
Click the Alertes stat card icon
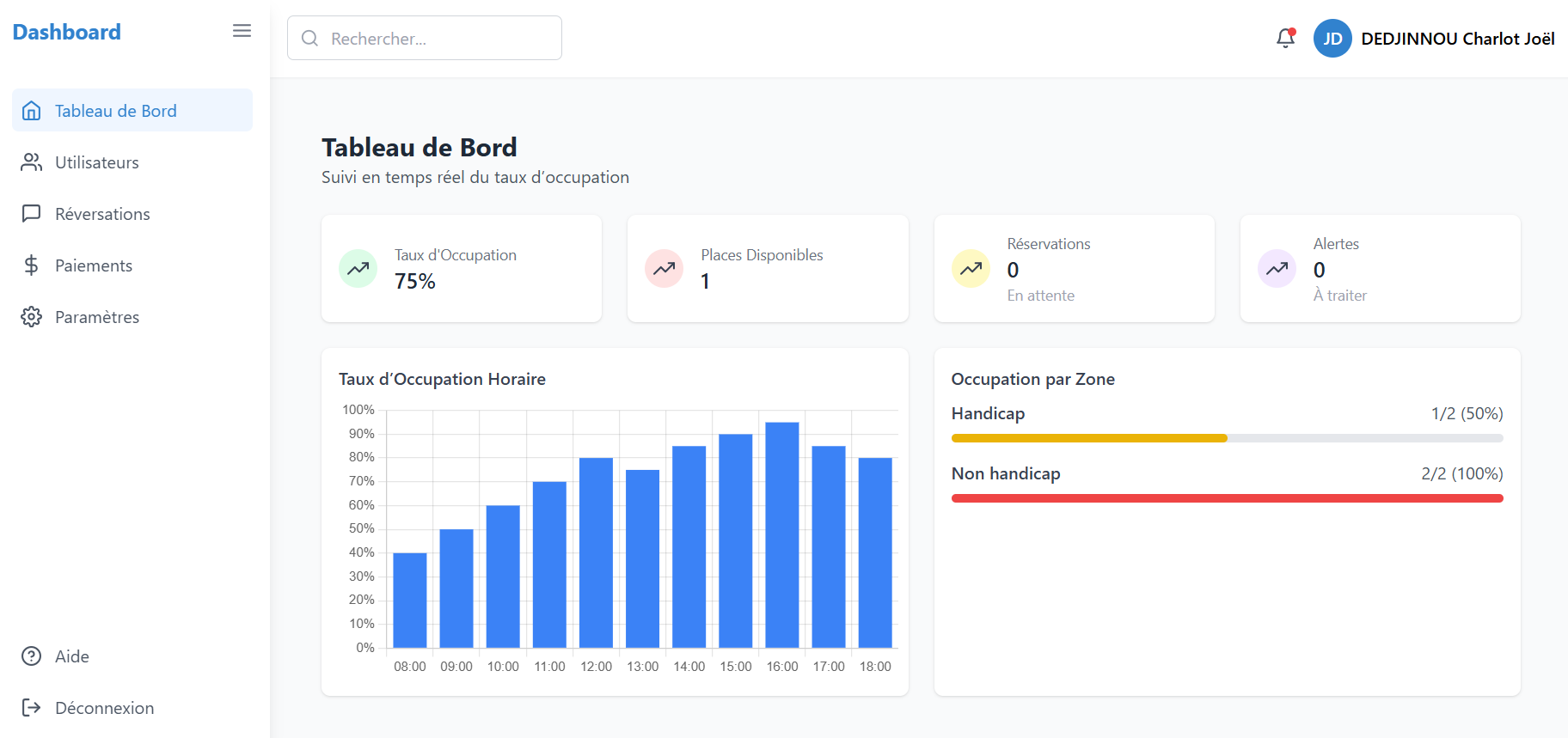(x=1277, y=268)
